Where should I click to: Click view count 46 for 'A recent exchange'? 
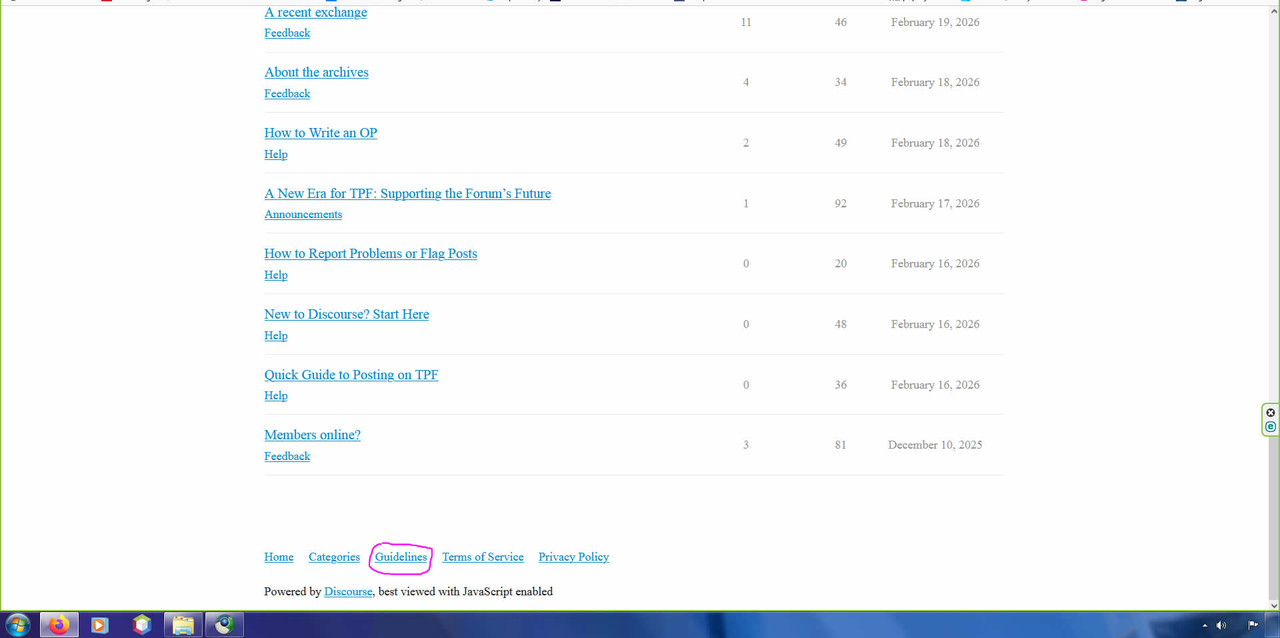pyautogui.click(x=841, y=22)
